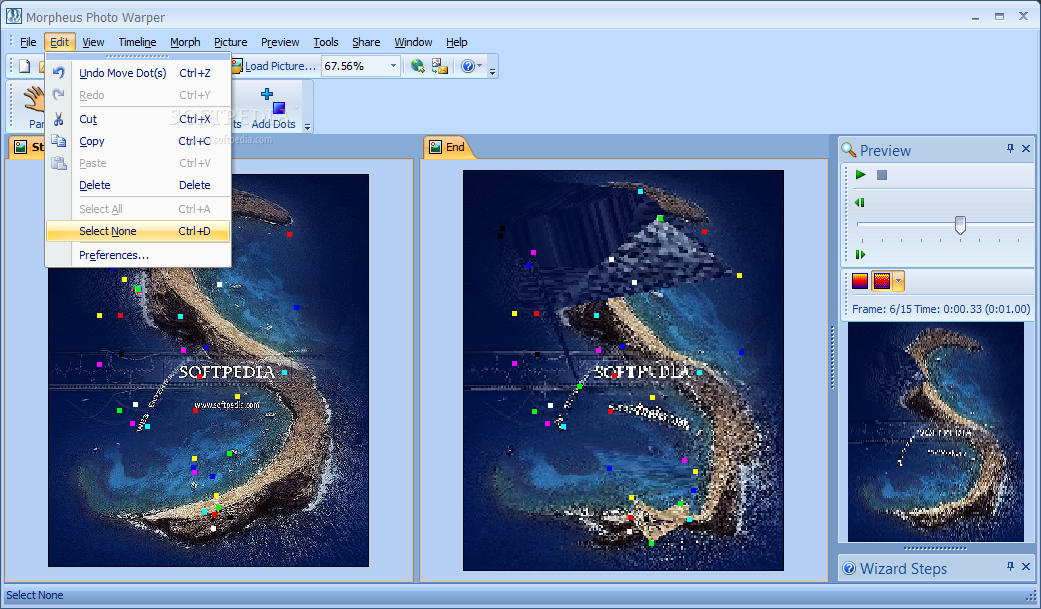Screen dimensions: 1041x609
Task: Select the Pan hand tool
Action: coord(33,106)
